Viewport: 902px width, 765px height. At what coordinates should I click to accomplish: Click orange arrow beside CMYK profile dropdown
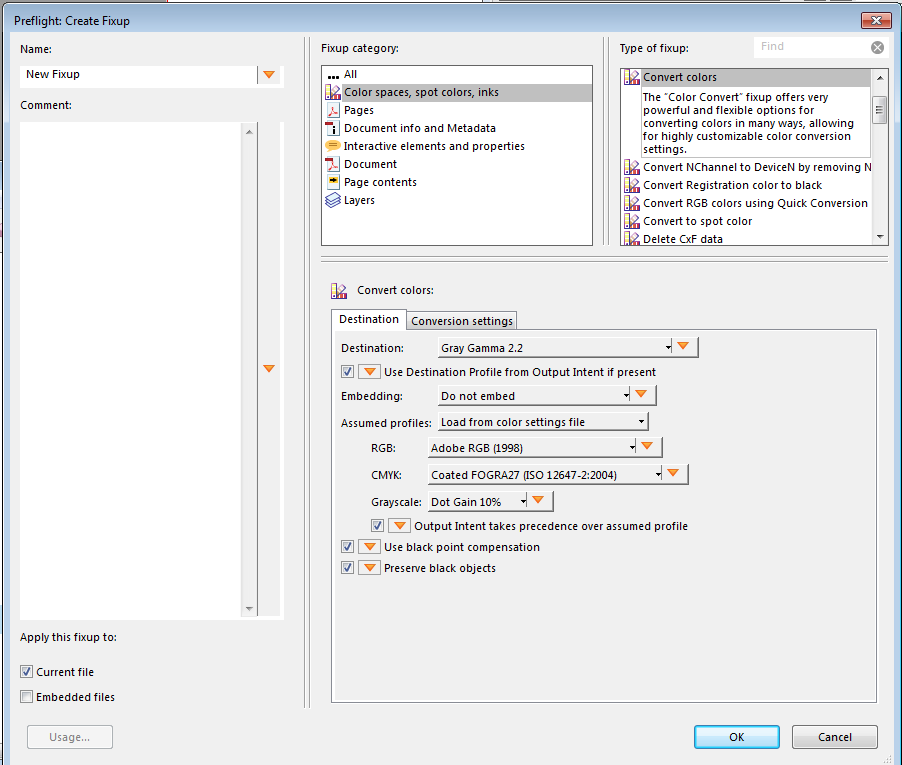[x=674, y=473]
